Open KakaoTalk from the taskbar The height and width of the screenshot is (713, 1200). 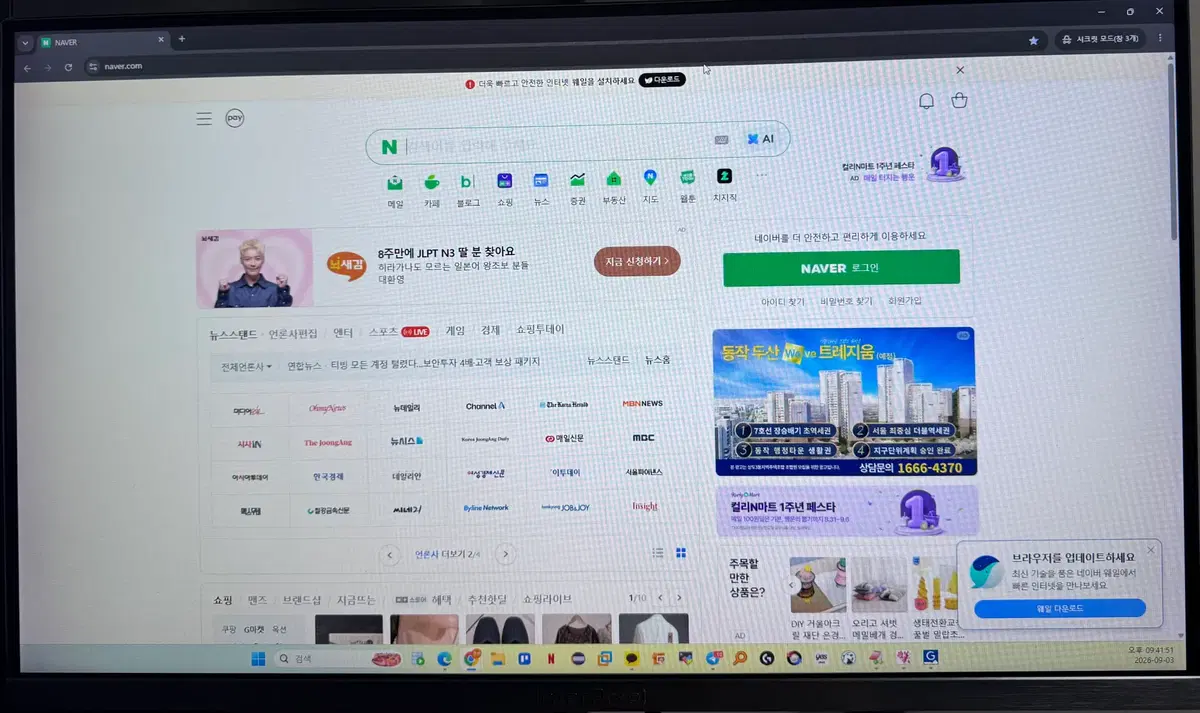tap(631, 659)
